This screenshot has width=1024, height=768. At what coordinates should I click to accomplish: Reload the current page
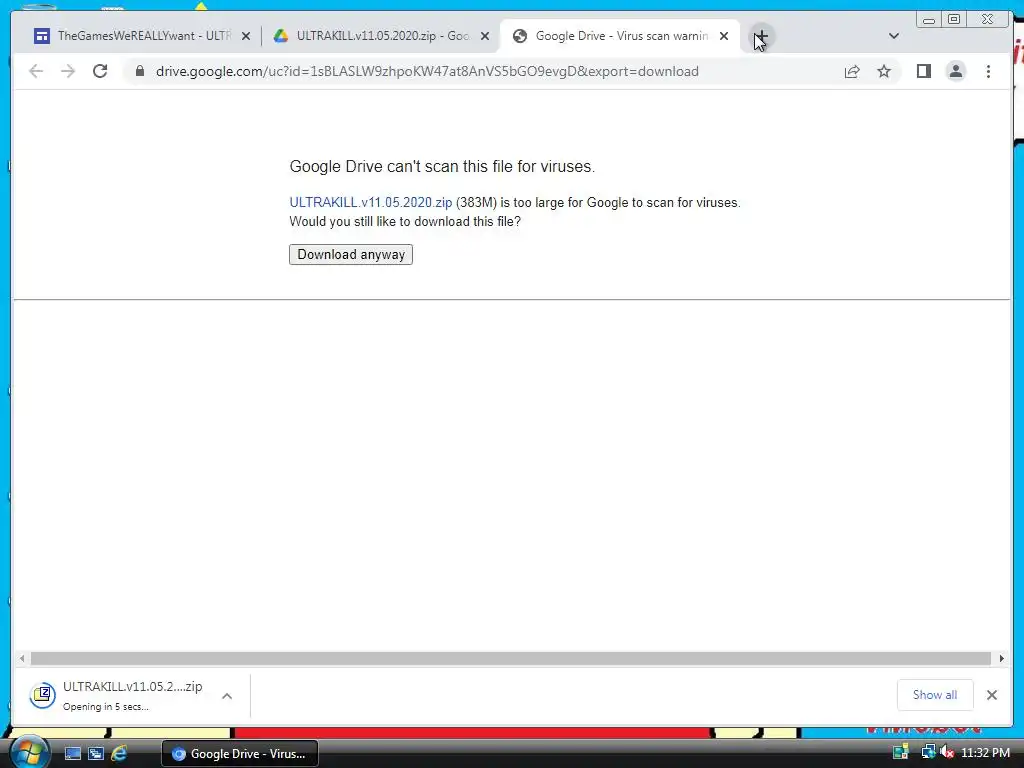(x=100, y=71)
